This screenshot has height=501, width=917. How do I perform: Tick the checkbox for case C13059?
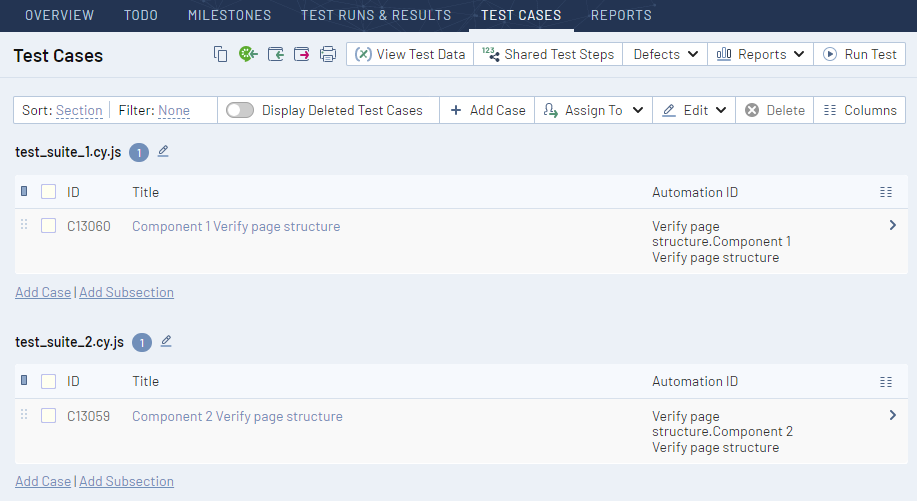(x=48, y=416)
